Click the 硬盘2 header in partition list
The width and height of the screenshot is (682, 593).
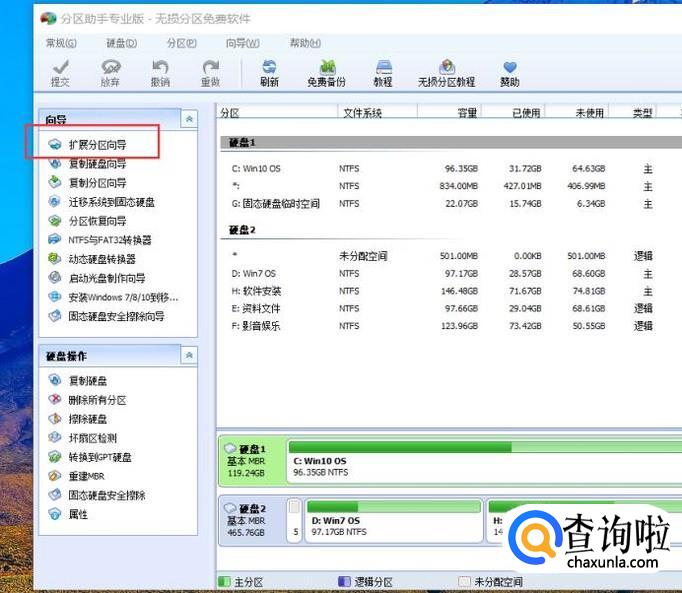[242, 230]
